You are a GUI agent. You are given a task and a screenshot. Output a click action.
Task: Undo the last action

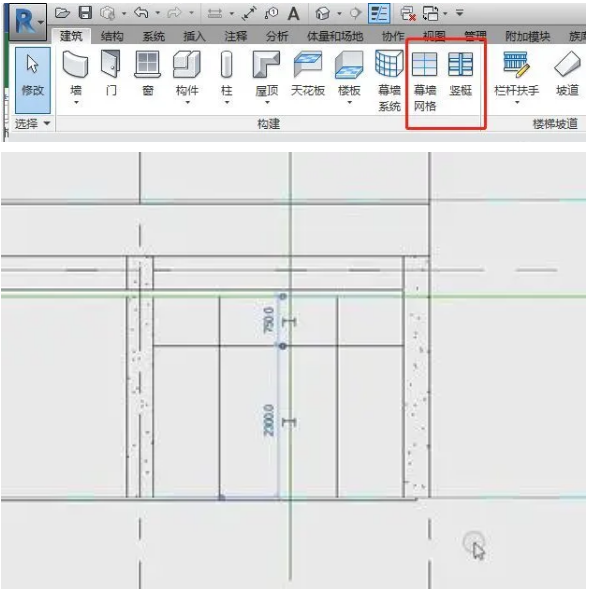[x=141, y=13]
